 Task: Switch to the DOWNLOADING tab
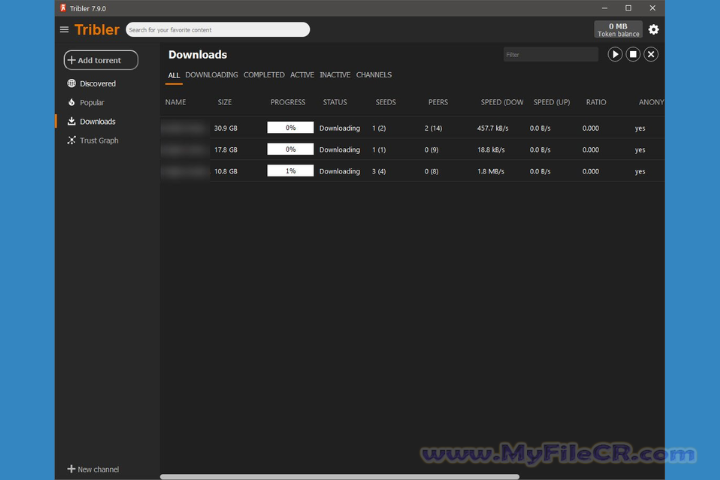click(x=212, y=75)
